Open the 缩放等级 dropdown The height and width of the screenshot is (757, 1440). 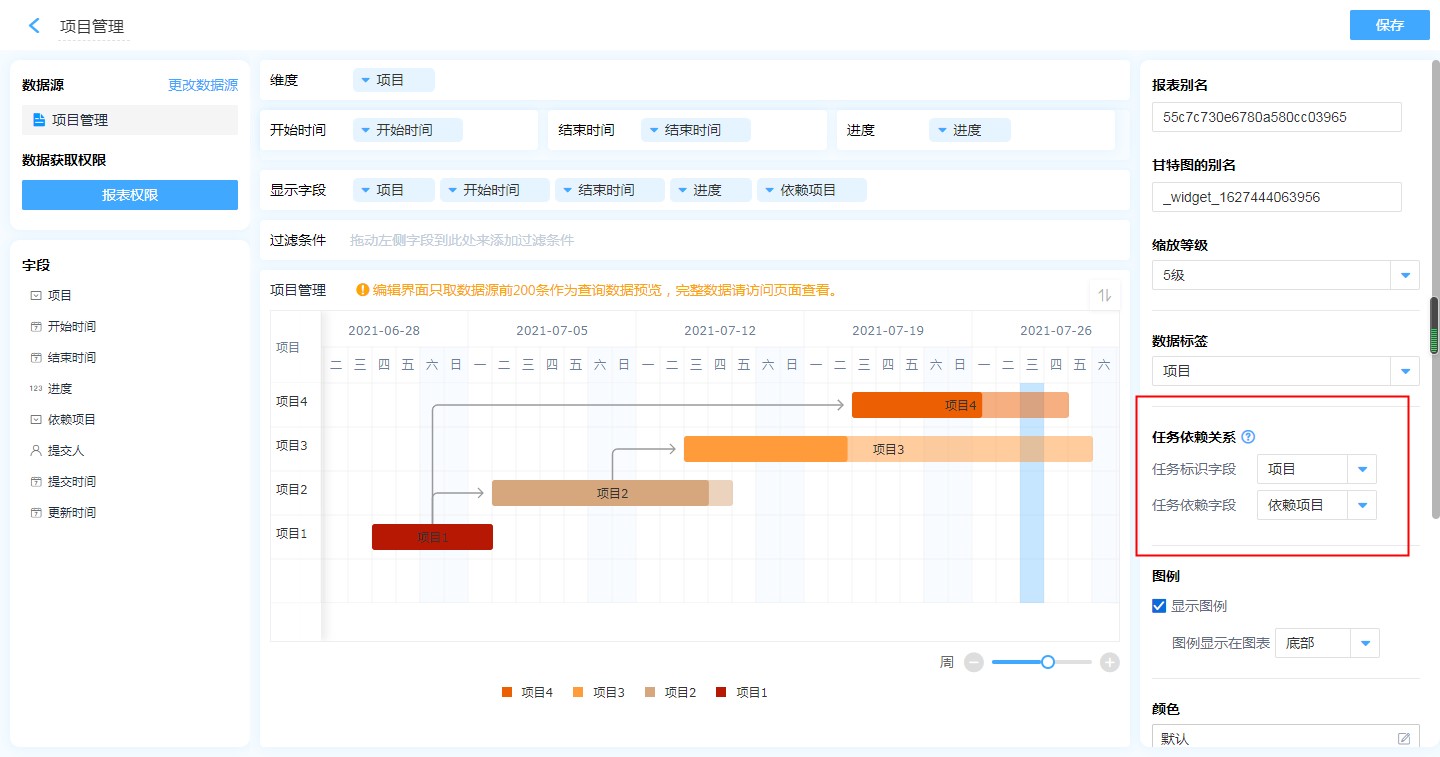[1405, 275]
